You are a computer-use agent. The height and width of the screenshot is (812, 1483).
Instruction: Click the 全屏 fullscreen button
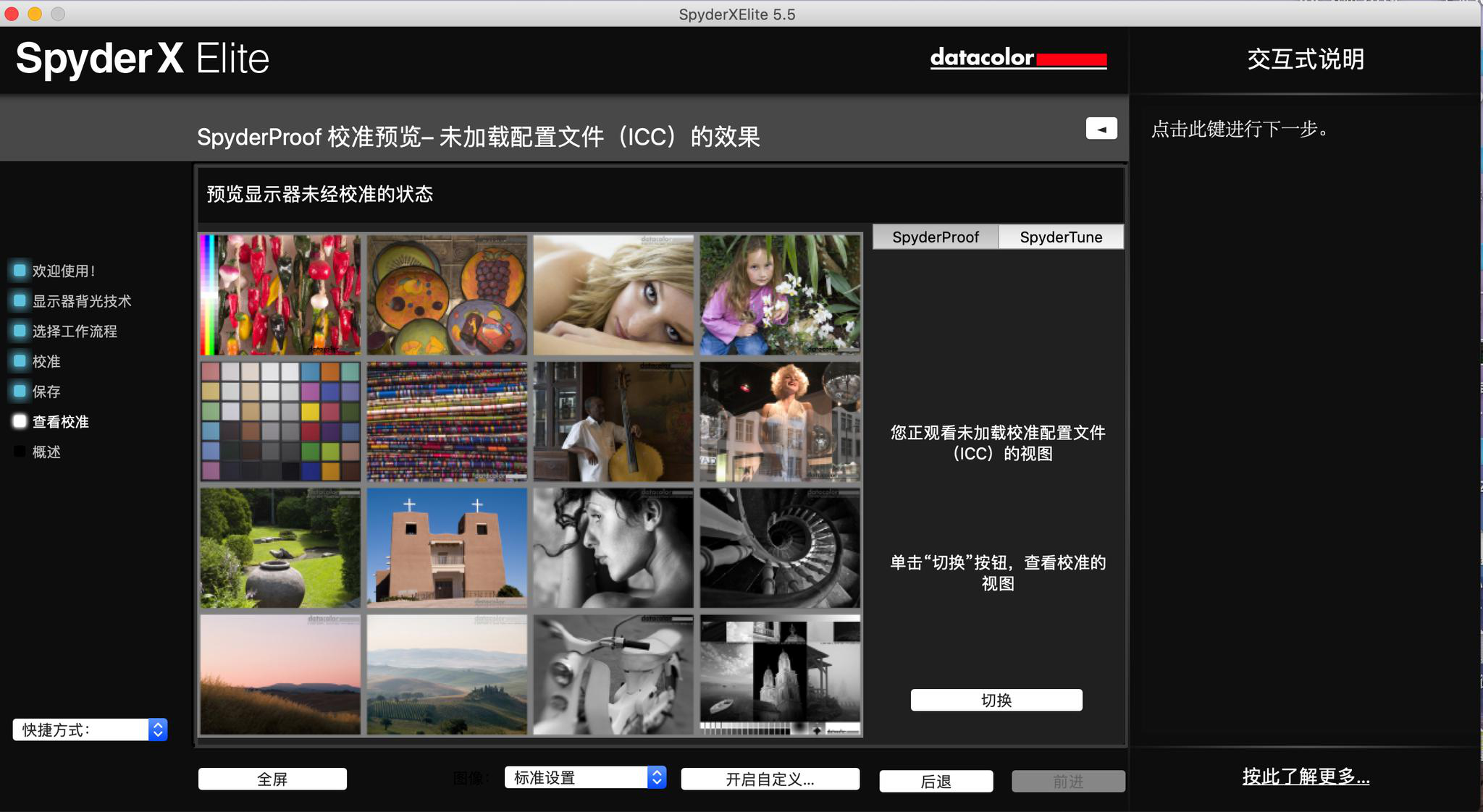coord(272,779)
